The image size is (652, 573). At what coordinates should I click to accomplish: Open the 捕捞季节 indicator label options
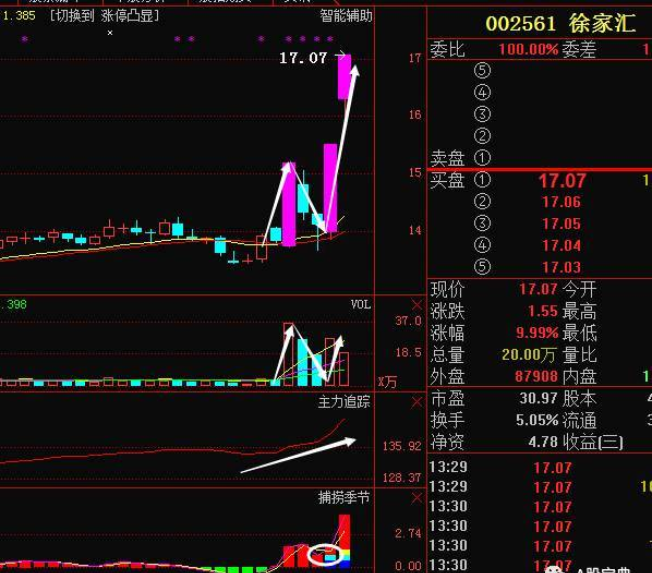pos(344,497)
